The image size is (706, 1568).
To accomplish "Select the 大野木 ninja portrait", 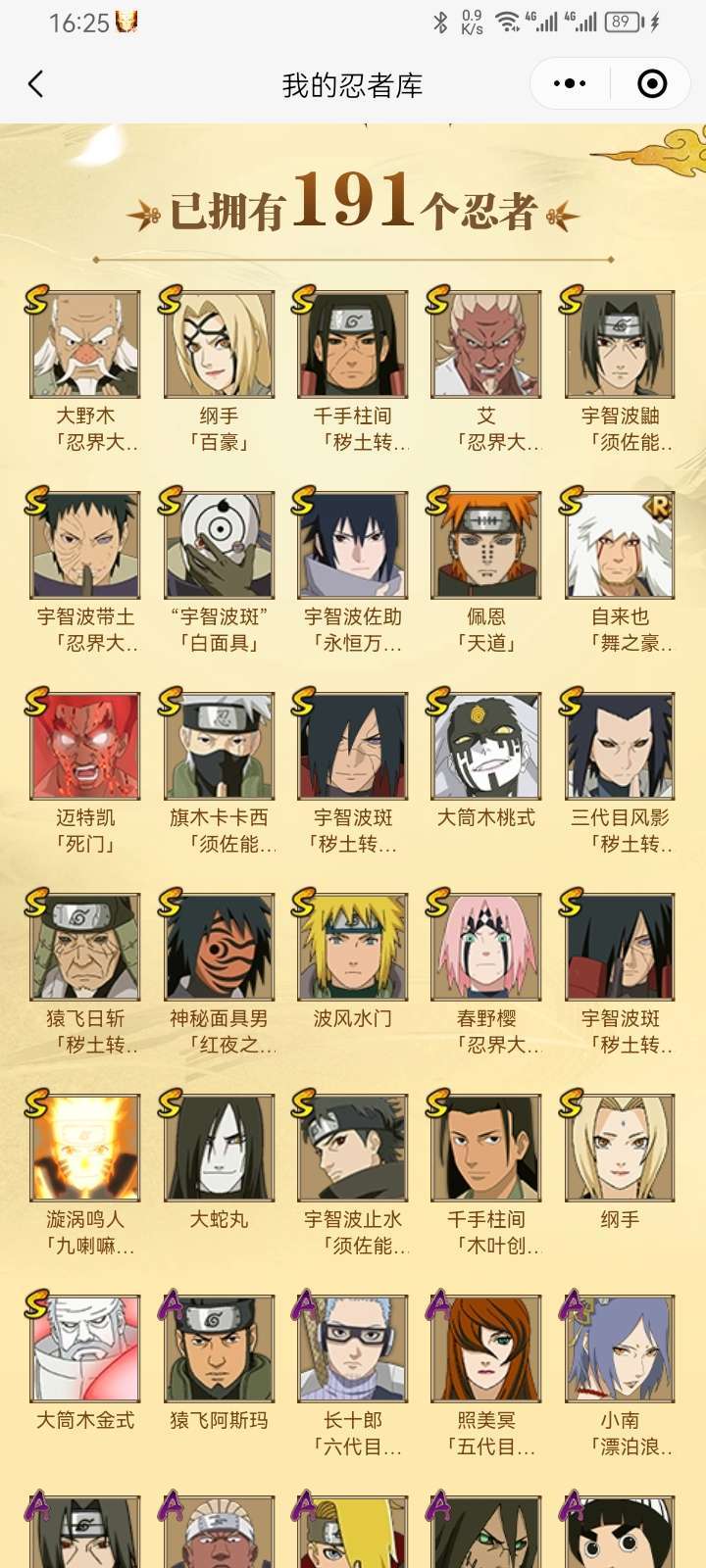I will 85,344.
